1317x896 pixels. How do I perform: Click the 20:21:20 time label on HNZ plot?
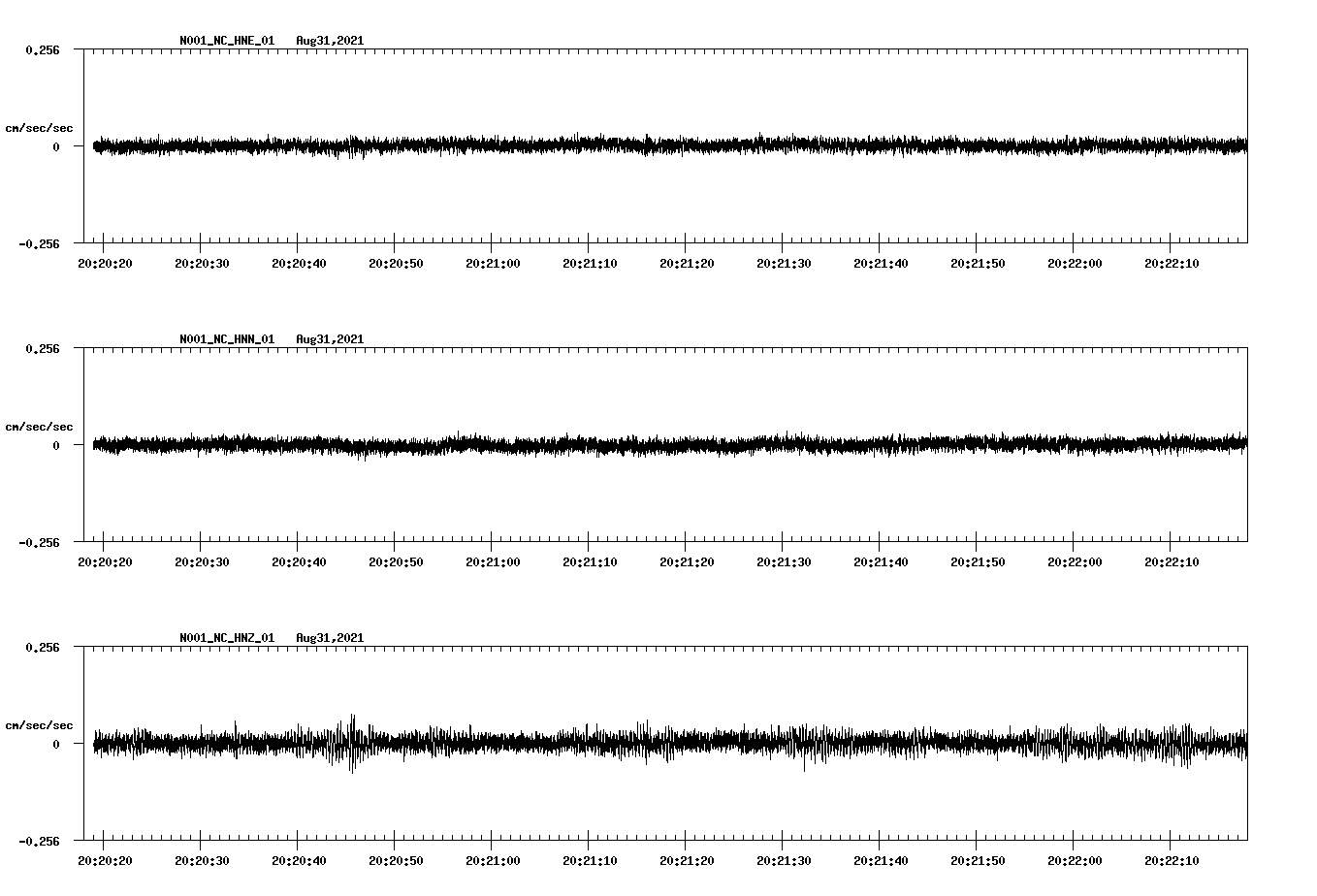687,861
